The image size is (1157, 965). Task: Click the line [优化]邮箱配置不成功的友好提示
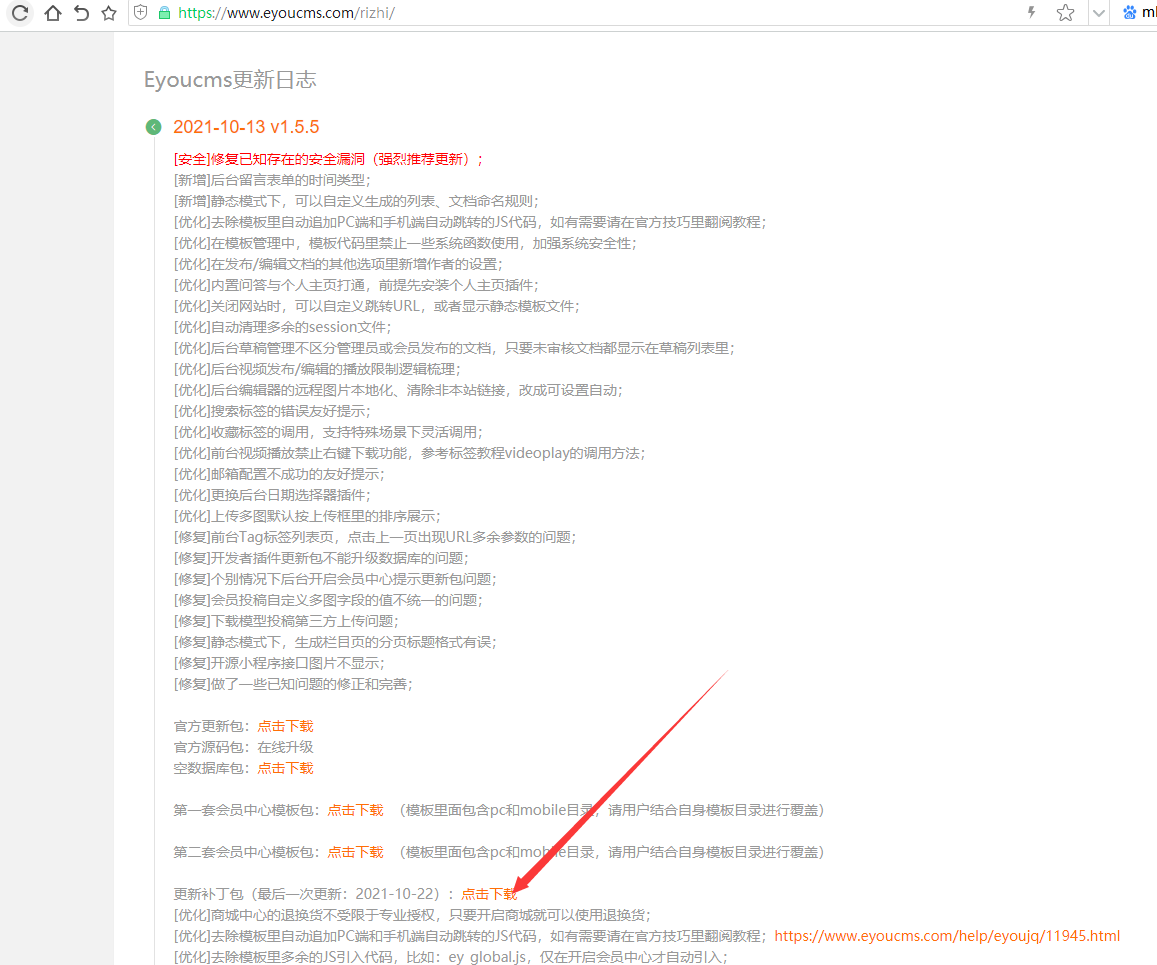pos(279,474)
